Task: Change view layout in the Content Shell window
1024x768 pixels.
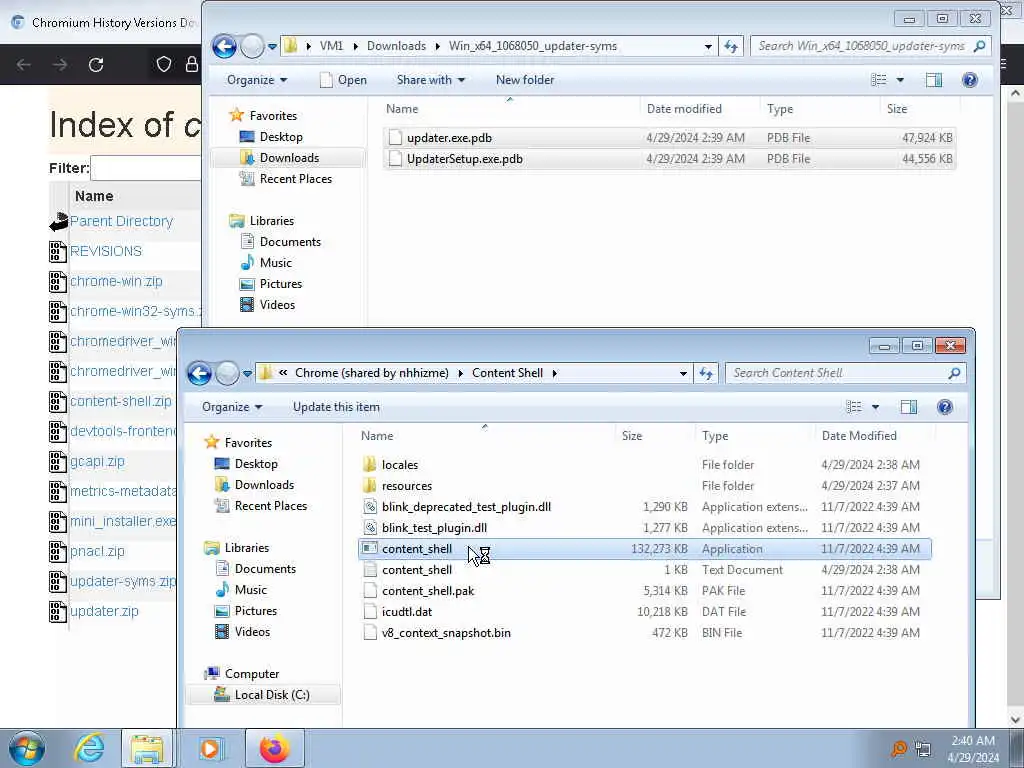Action: [x=854, y=407]
